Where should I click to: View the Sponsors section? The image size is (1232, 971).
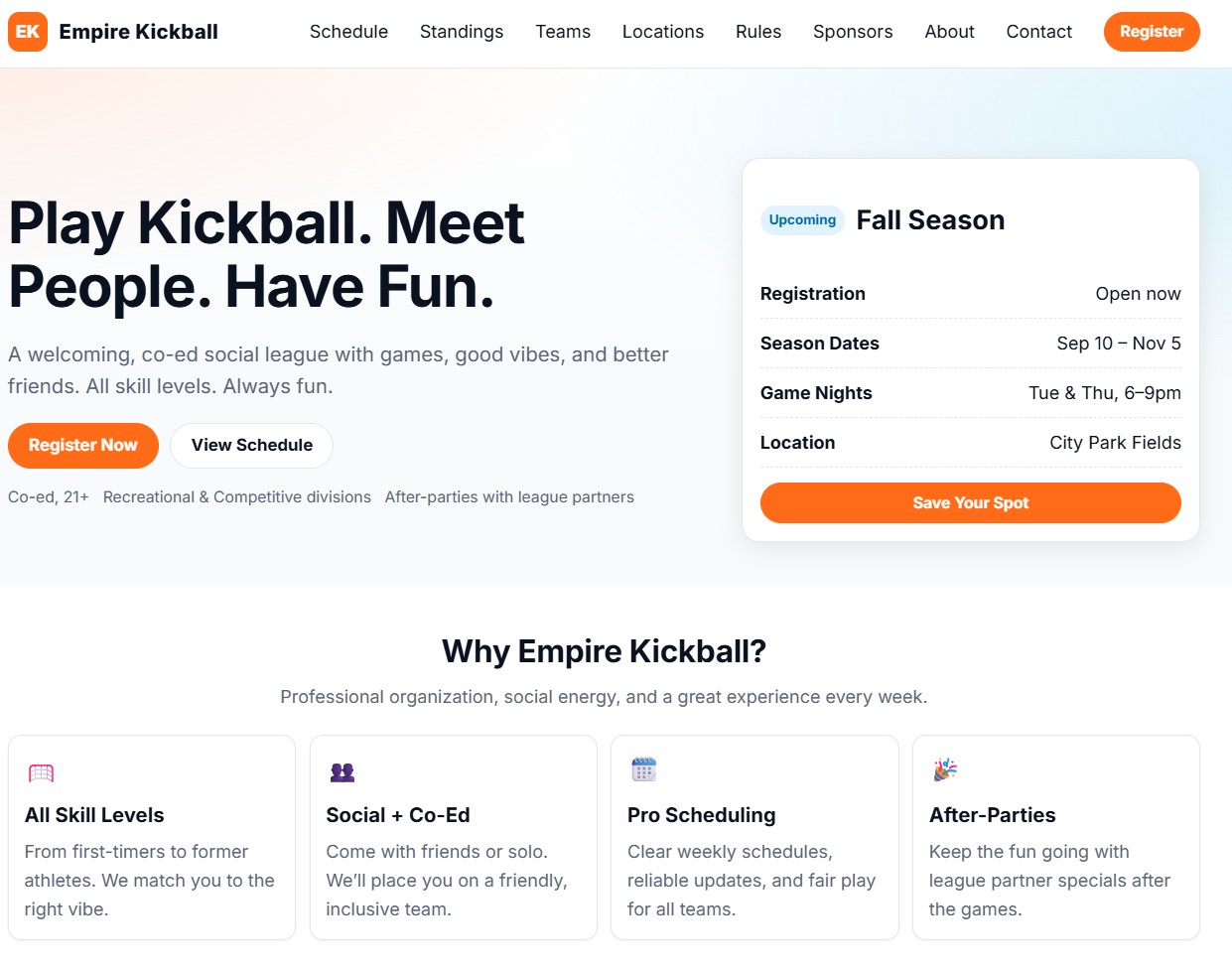(853, 32)
